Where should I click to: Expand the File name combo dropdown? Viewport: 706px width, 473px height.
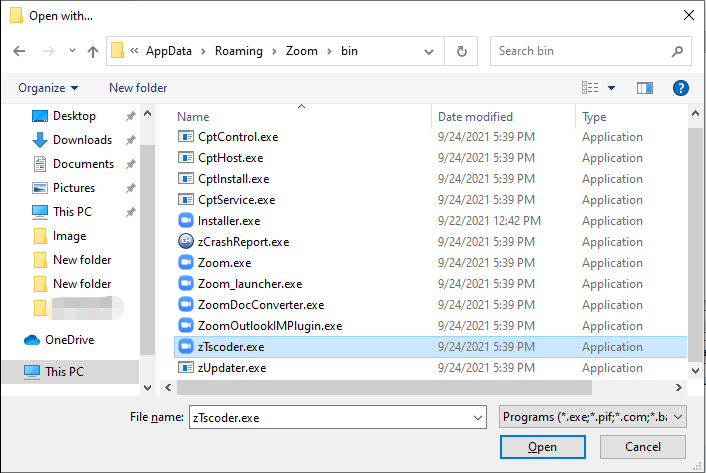(478, 418)
